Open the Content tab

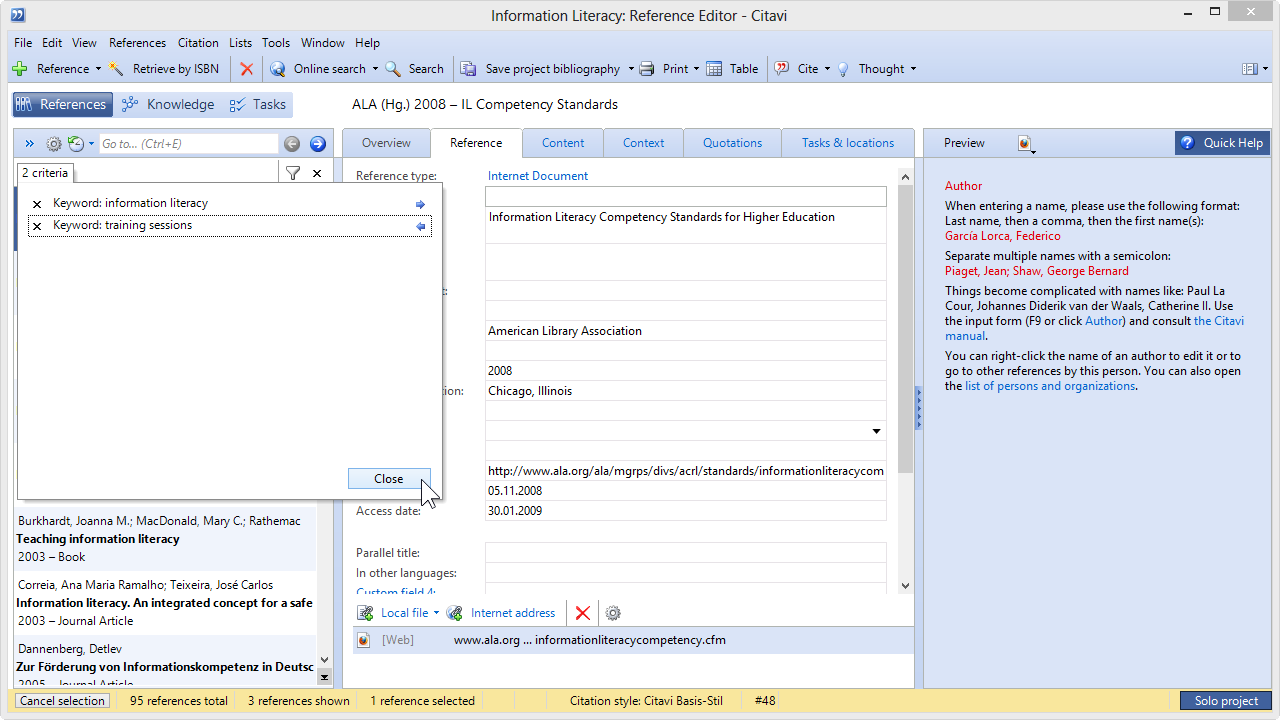563,143
